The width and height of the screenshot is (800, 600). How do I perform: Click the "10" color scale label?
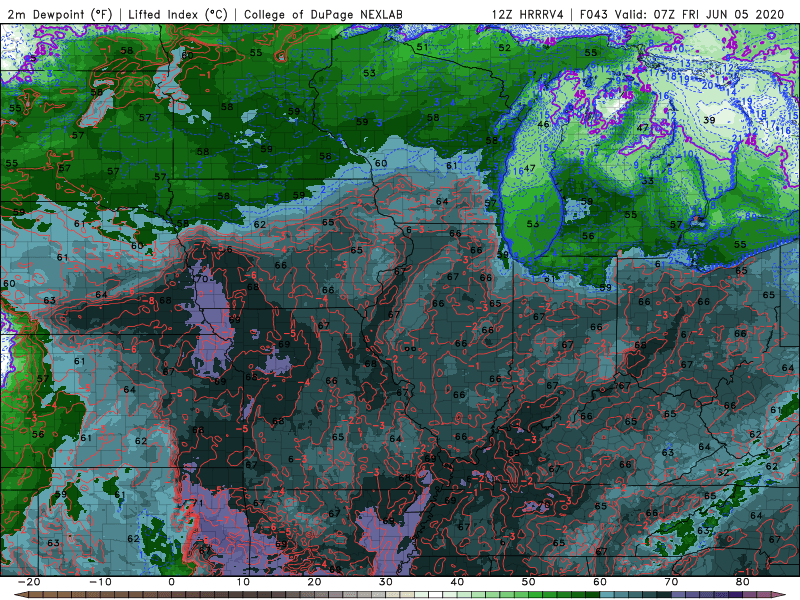coord(243,582)
